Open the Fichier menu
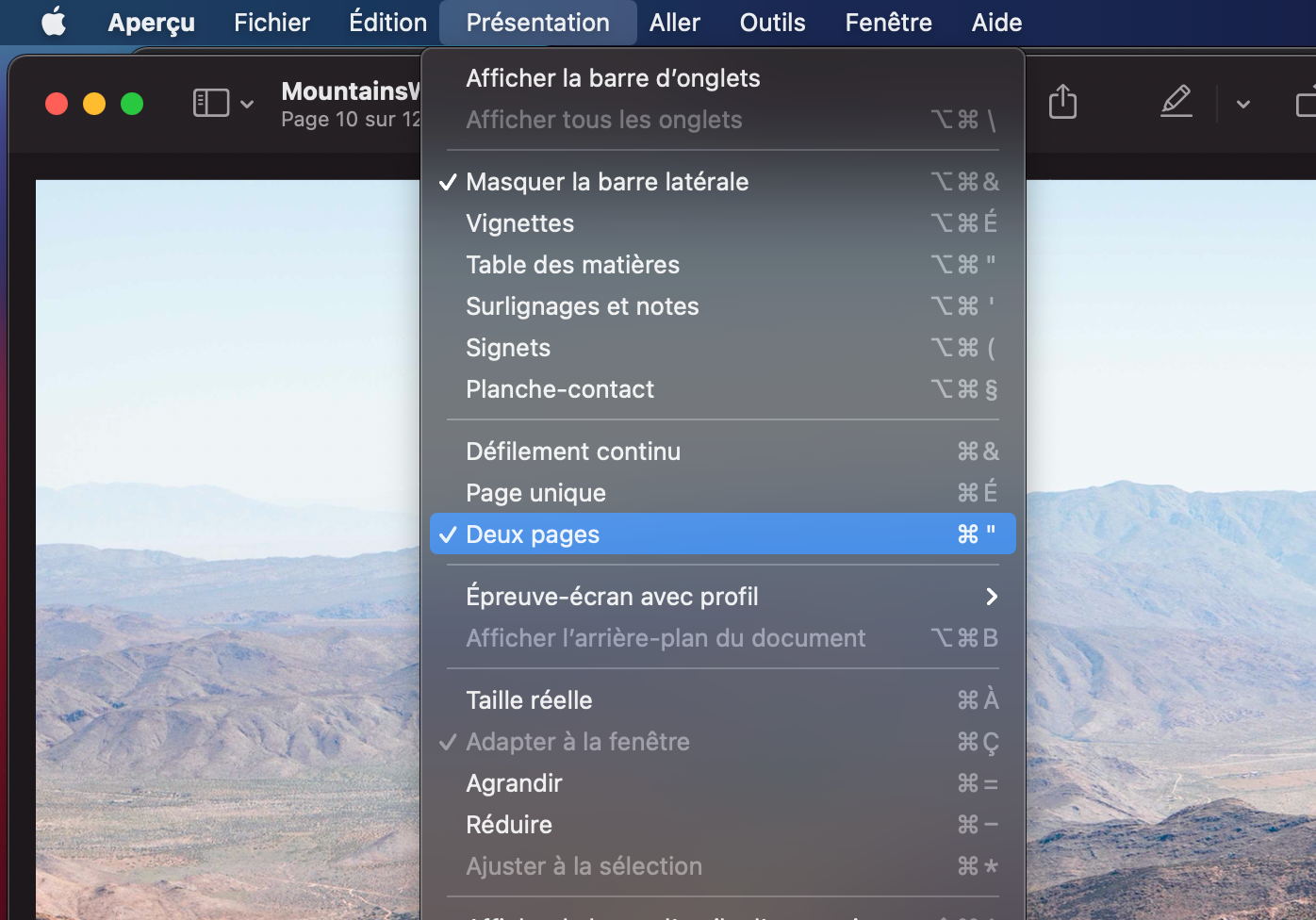This screenshot has width=1316, height=920. click(x=271, y=23)
